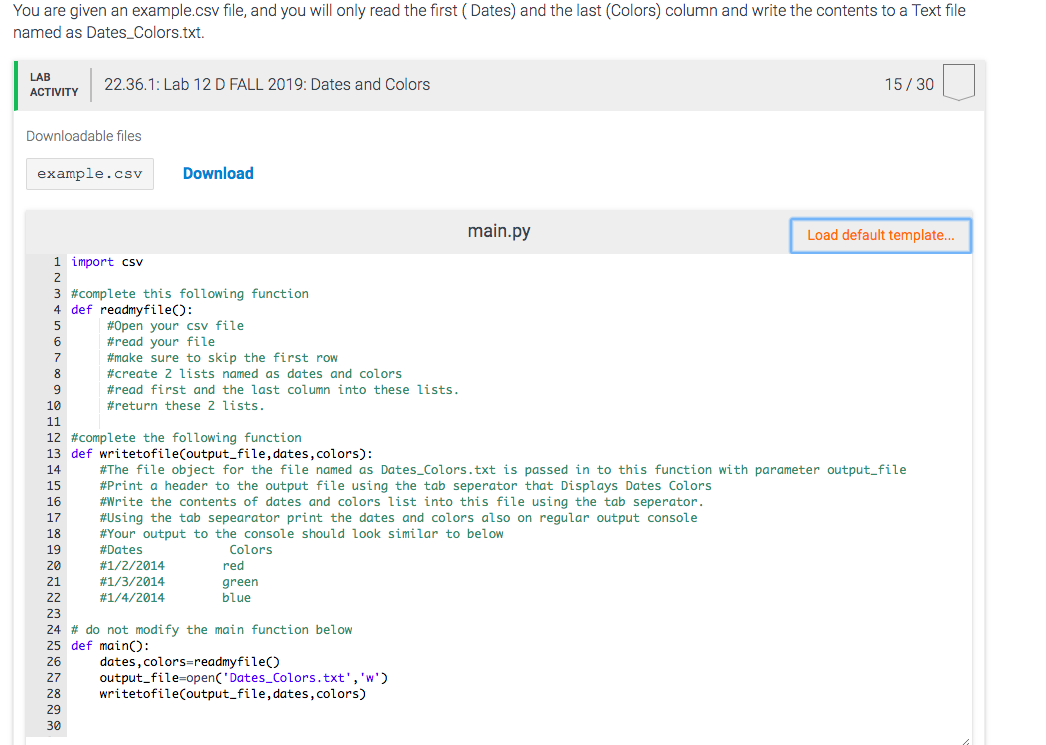Click the 15 / 30 score display
Viewport: 1046px width, 745px height.
[909, 84]
